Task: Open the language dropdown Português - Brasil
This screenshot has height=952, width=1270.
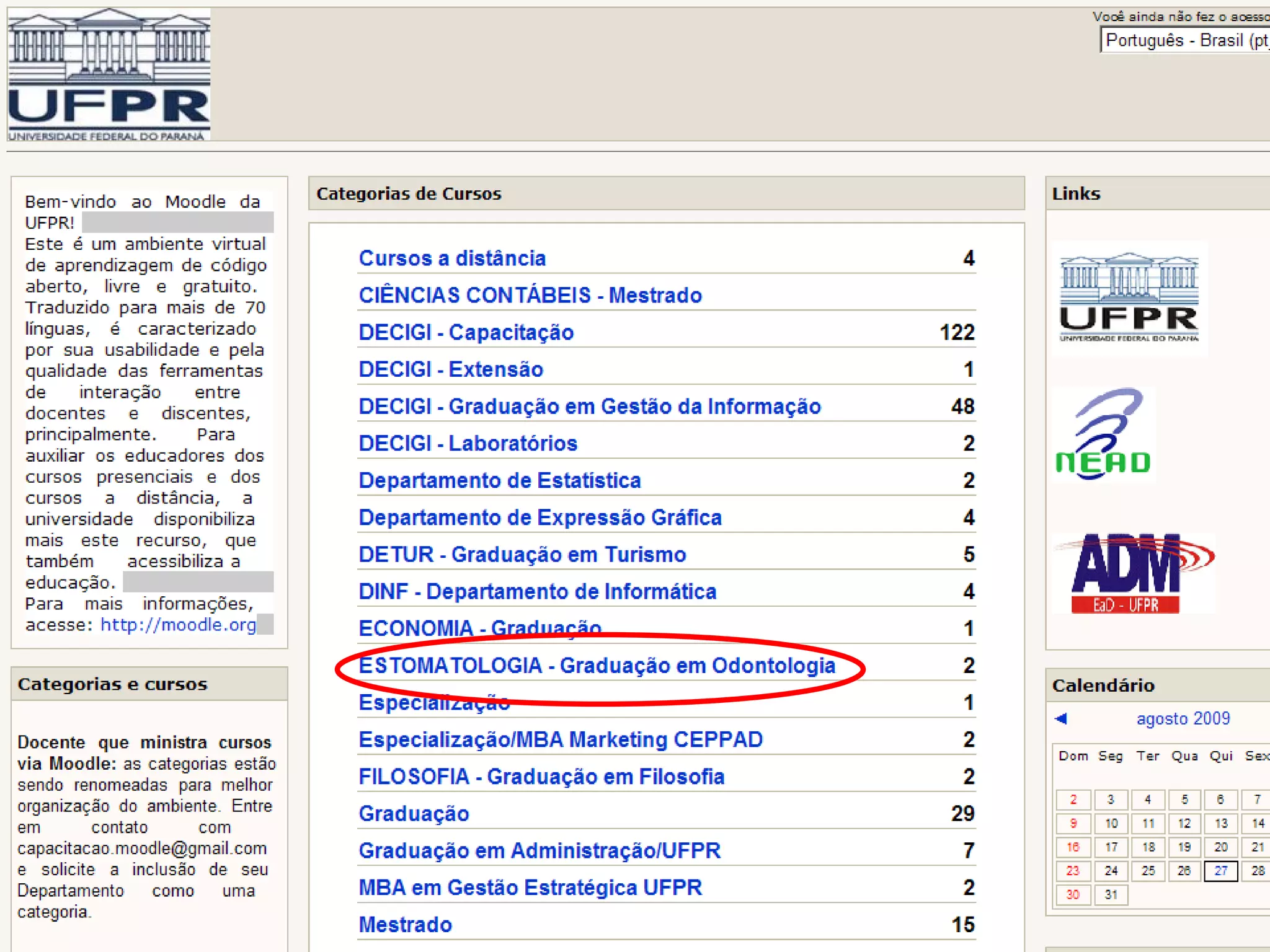Action: tap(1184, 41)
